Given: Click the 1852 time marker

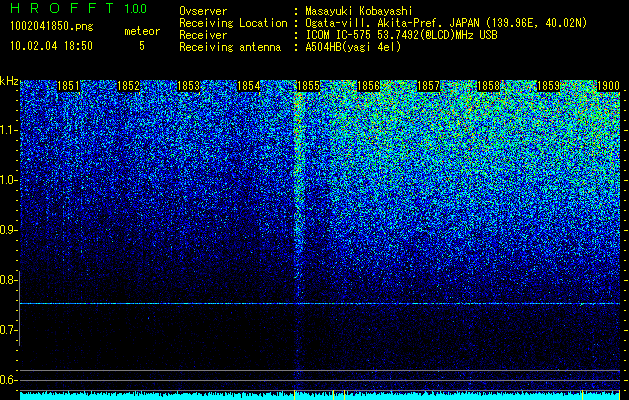Looking at the screenshot, I should tap(128, 86).
